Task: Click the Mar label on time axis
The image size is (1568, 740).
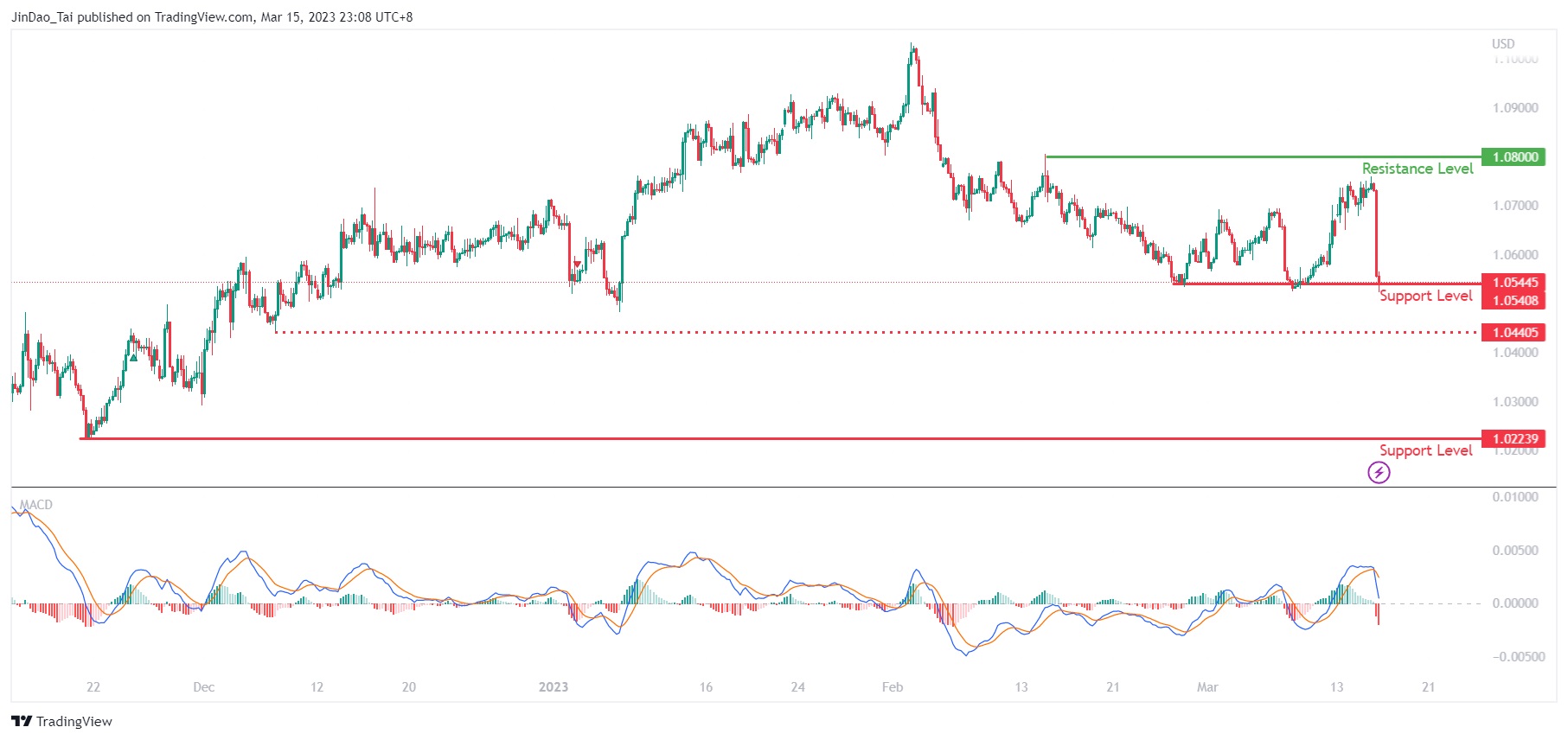Action: click(1207, 687)
